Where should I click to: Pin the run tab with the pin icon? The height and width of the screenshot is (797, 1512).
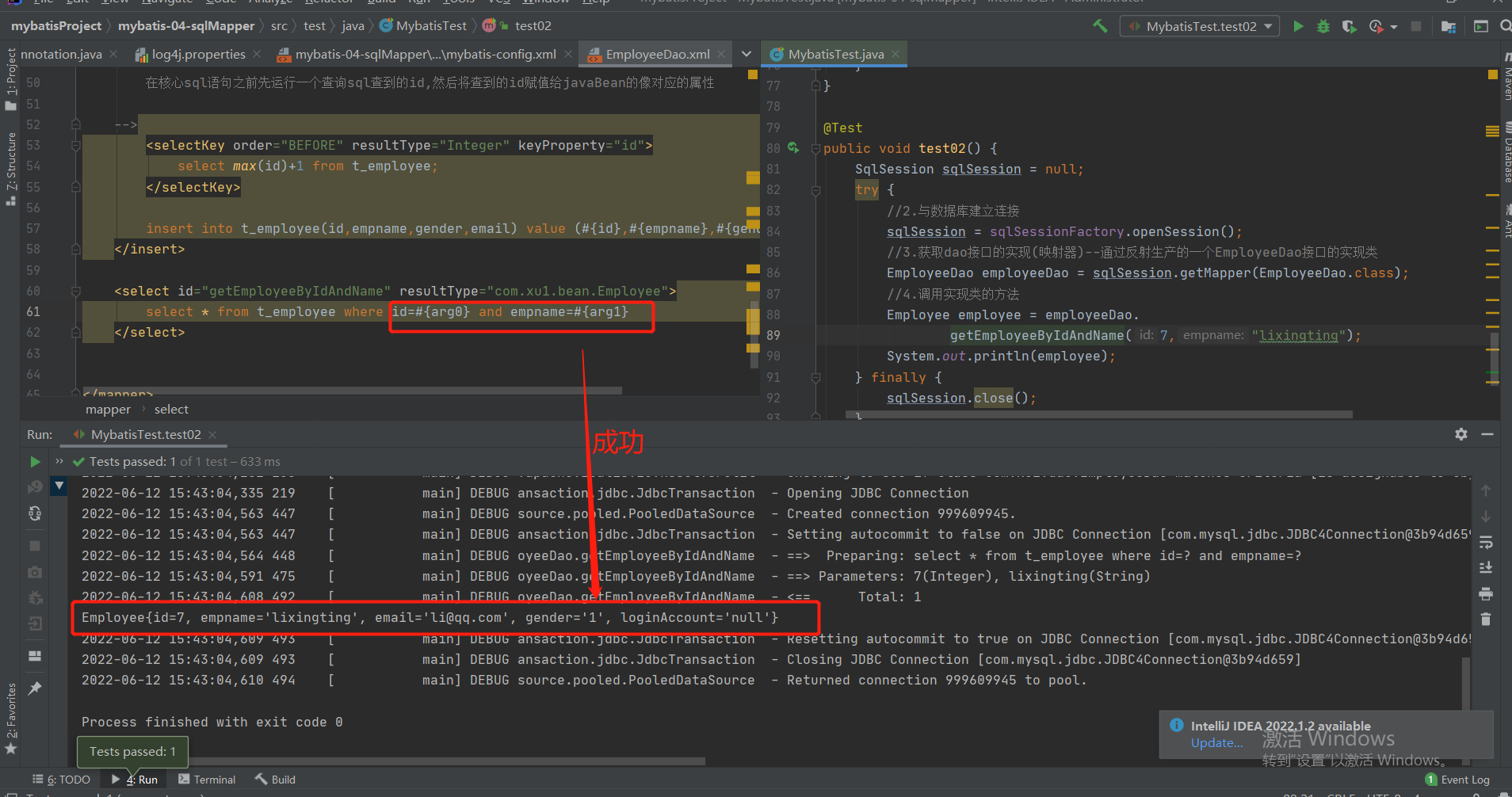tap(35, 688)
